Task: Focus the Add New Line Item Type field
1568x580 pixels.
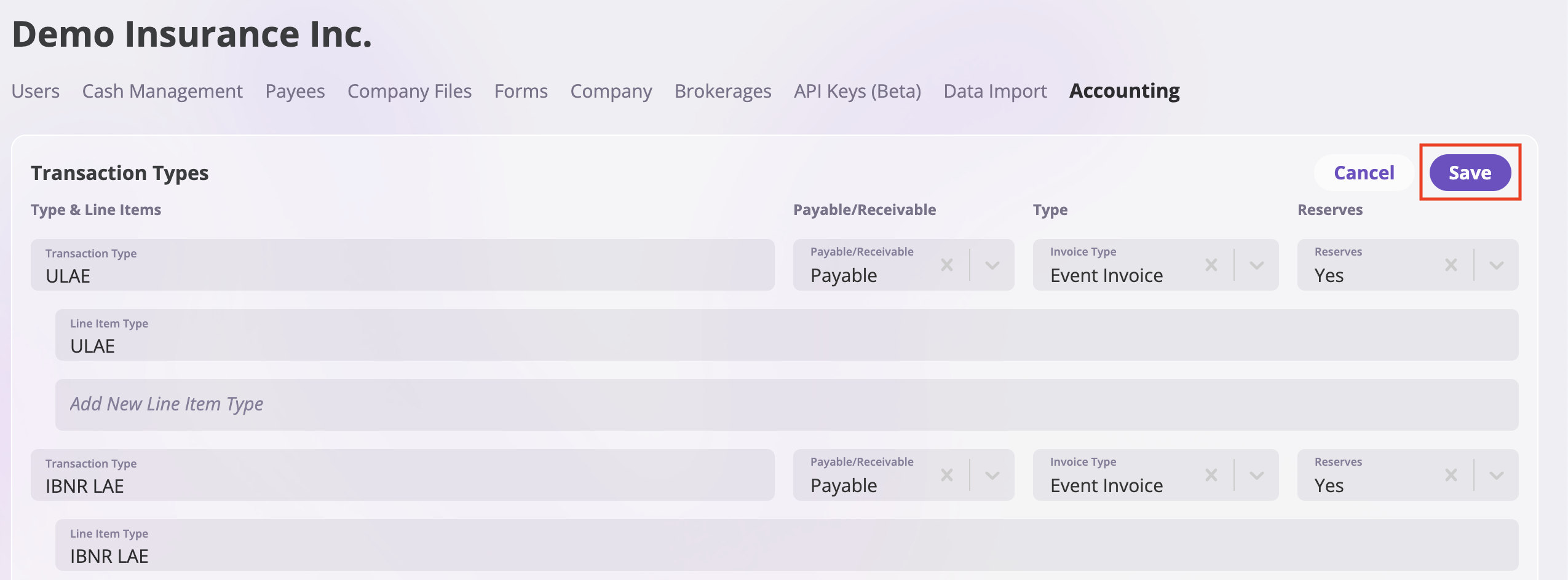Action: [x=786, y=404]
